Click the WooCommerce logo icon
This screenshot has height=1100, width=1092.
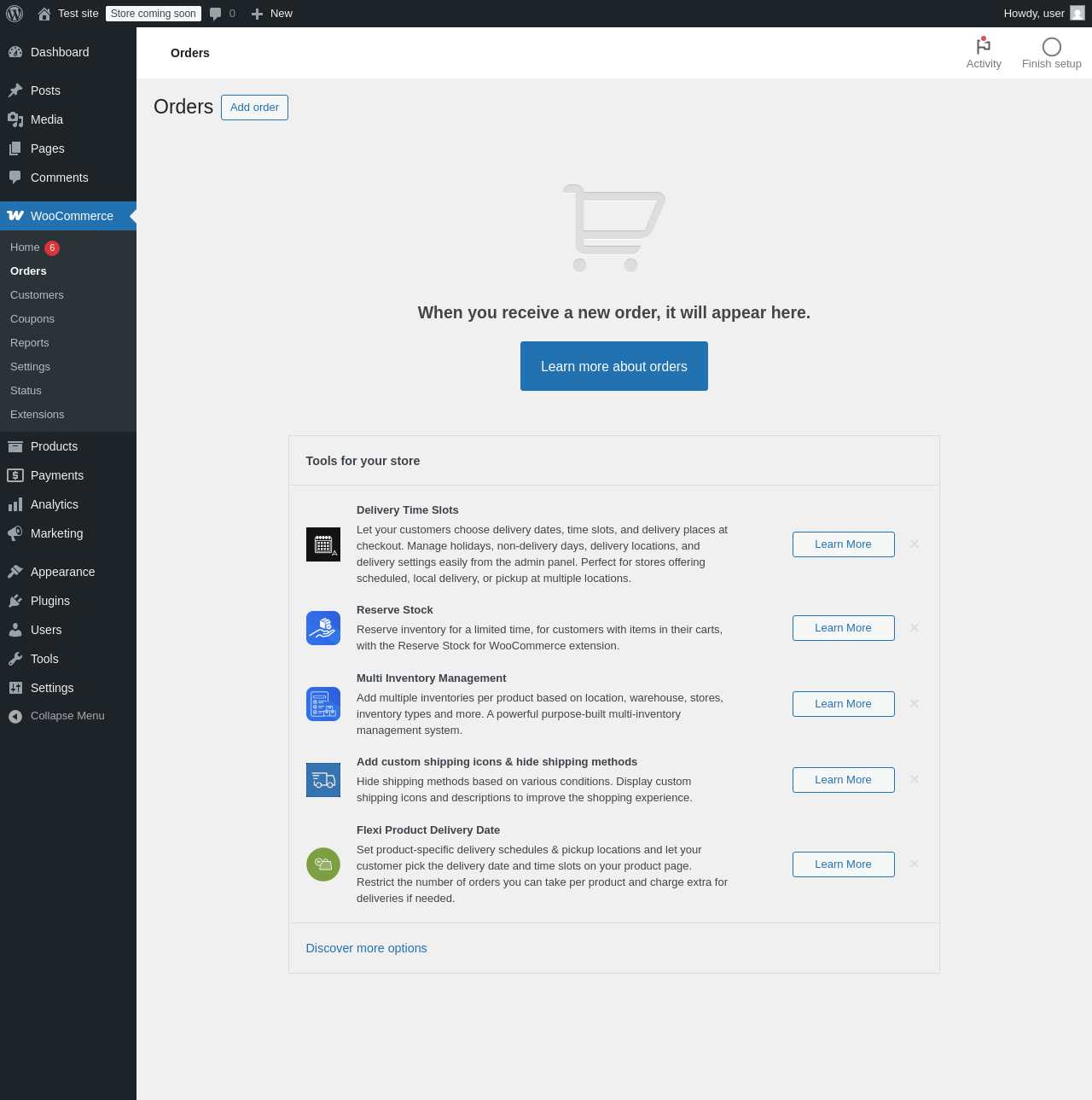[x=15, y=216]
